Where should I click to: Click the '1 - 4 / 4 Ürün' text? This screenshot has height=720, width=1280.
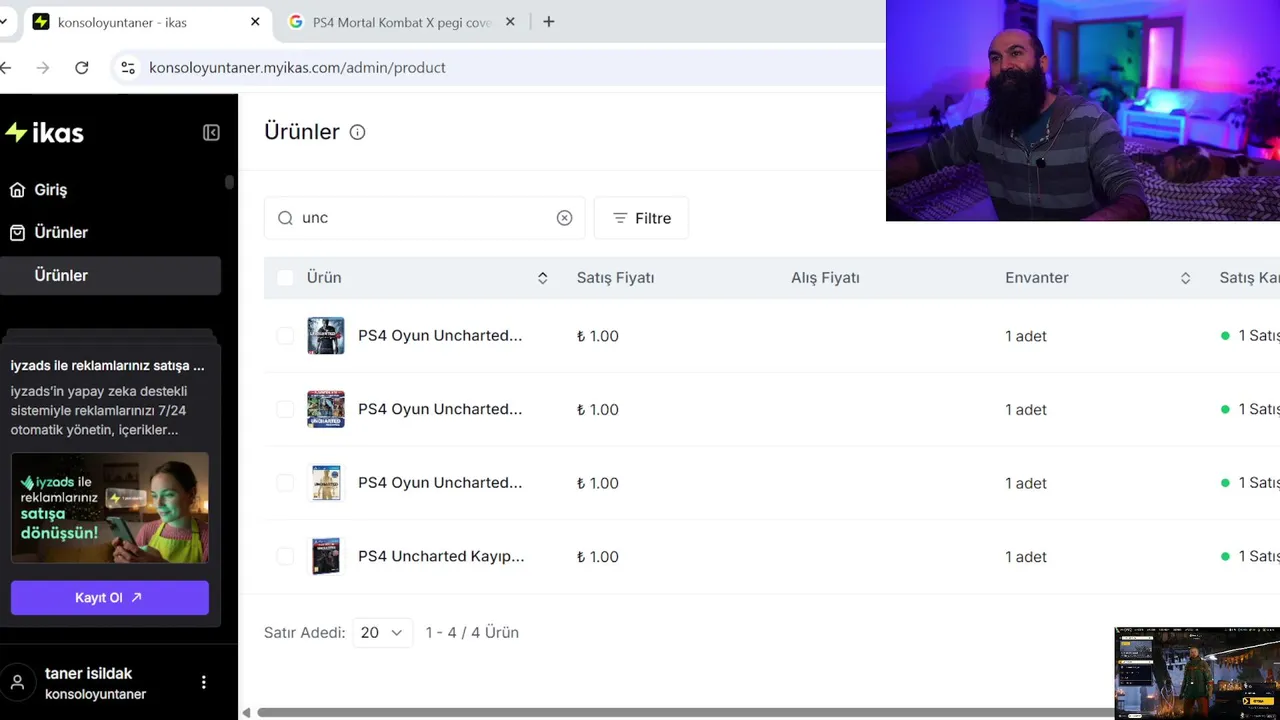point(472,633)
